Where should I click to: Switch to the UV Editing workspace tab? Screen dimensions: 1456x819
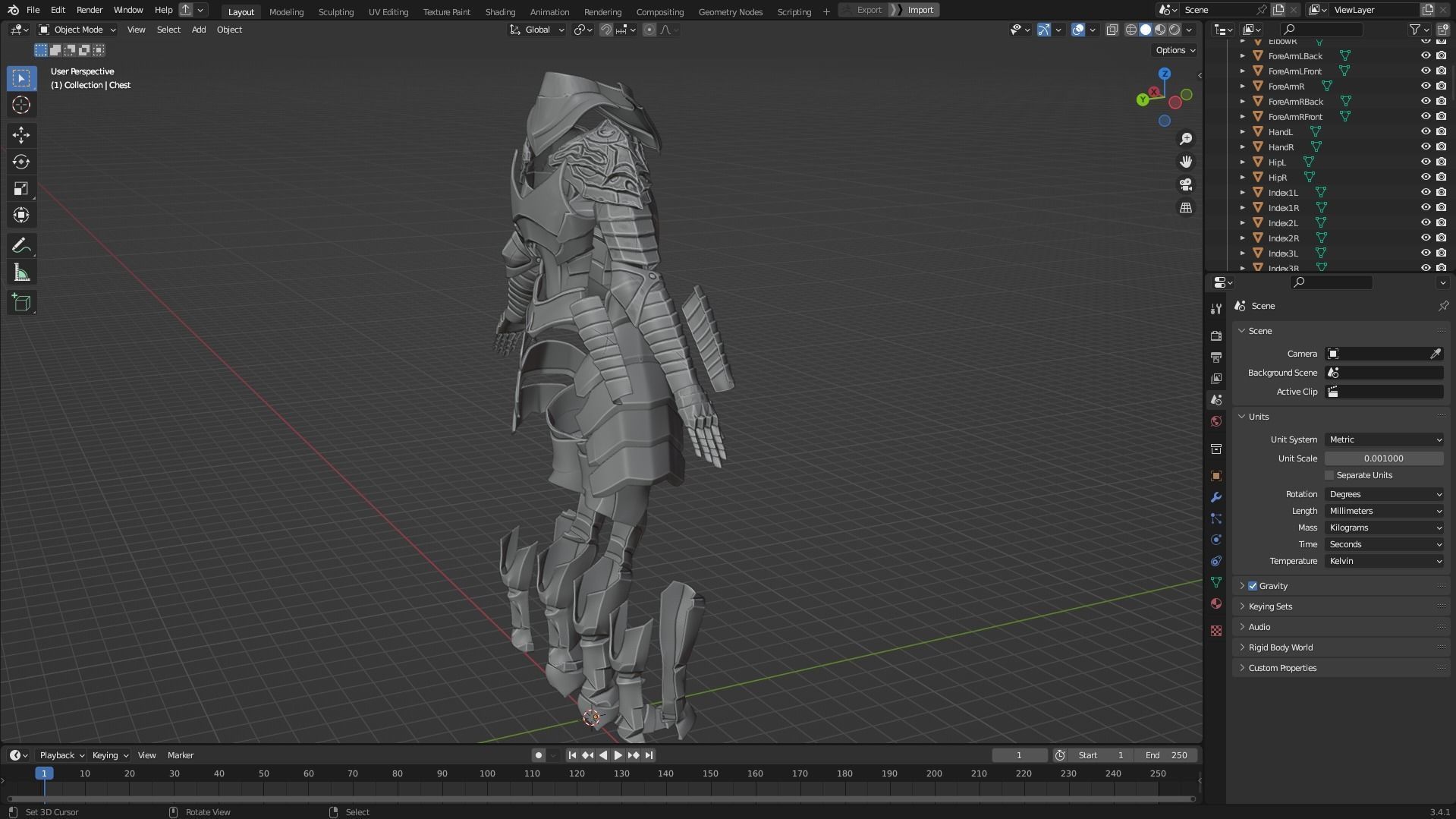tap(388, 11)
